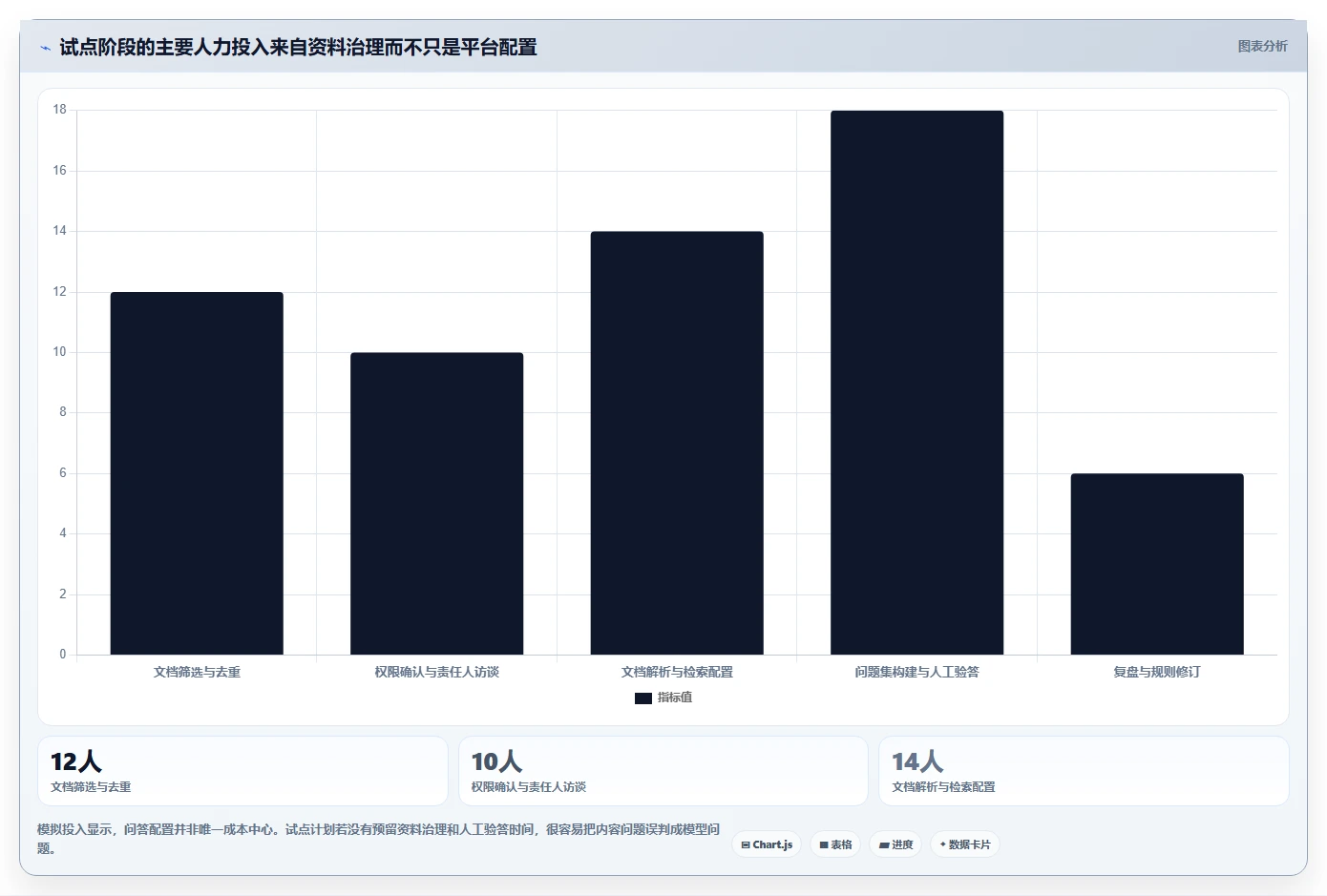This screenshot has width=1327, height=896.
Task: Click the 指标值 legend label
Action: coord(675,698)
